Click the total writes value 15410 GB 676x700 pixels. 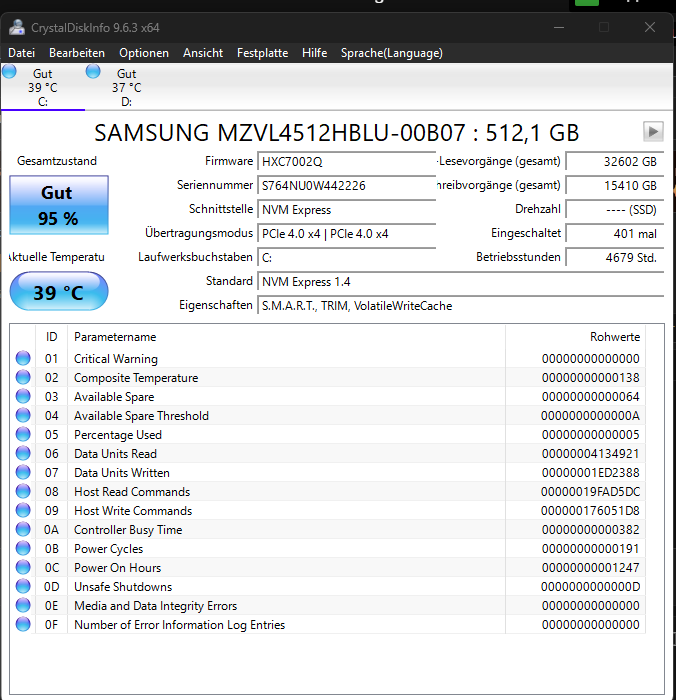[x=614, y=185]
